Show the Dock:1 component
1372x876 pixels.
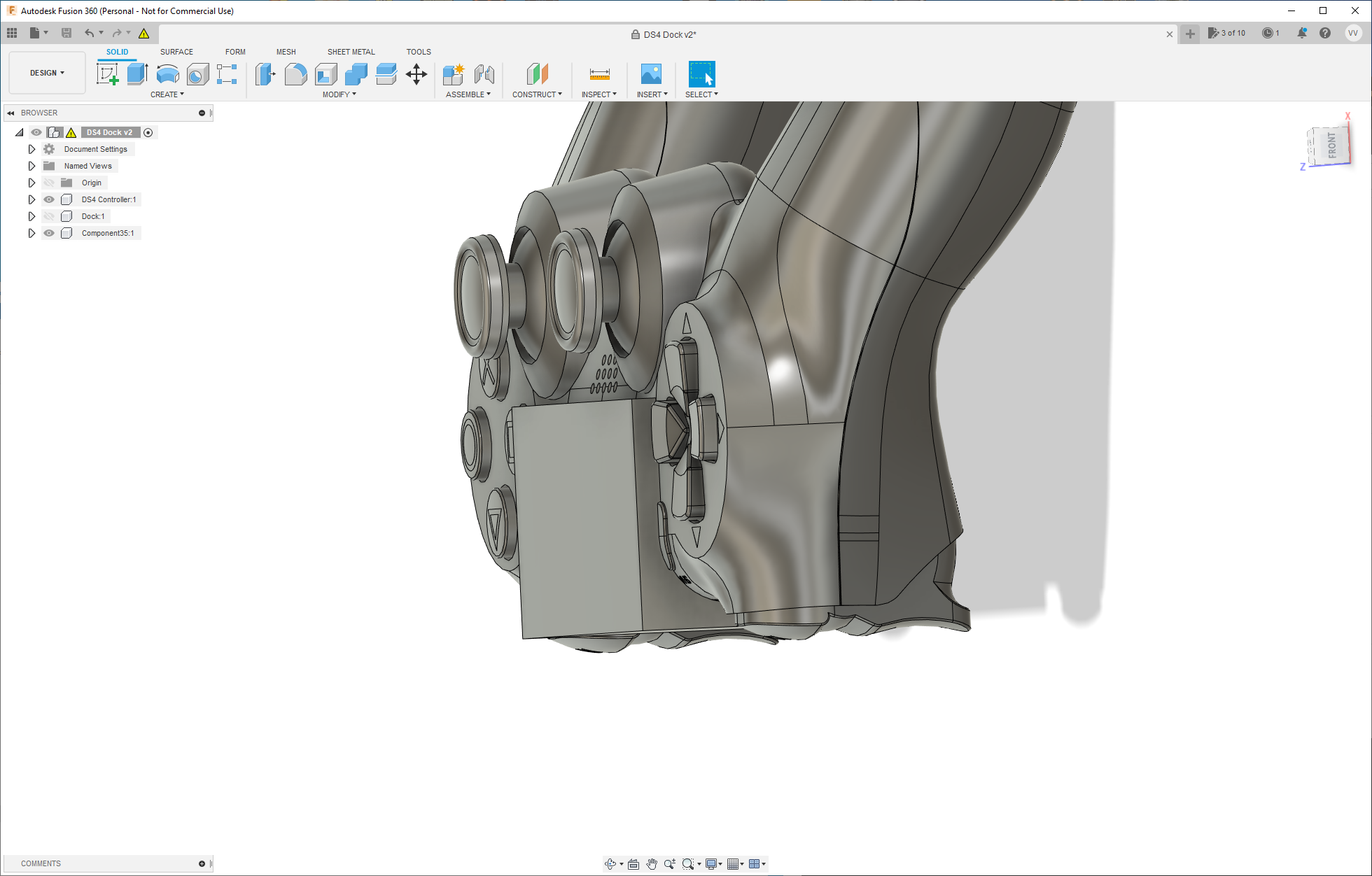tap(49, 216)
